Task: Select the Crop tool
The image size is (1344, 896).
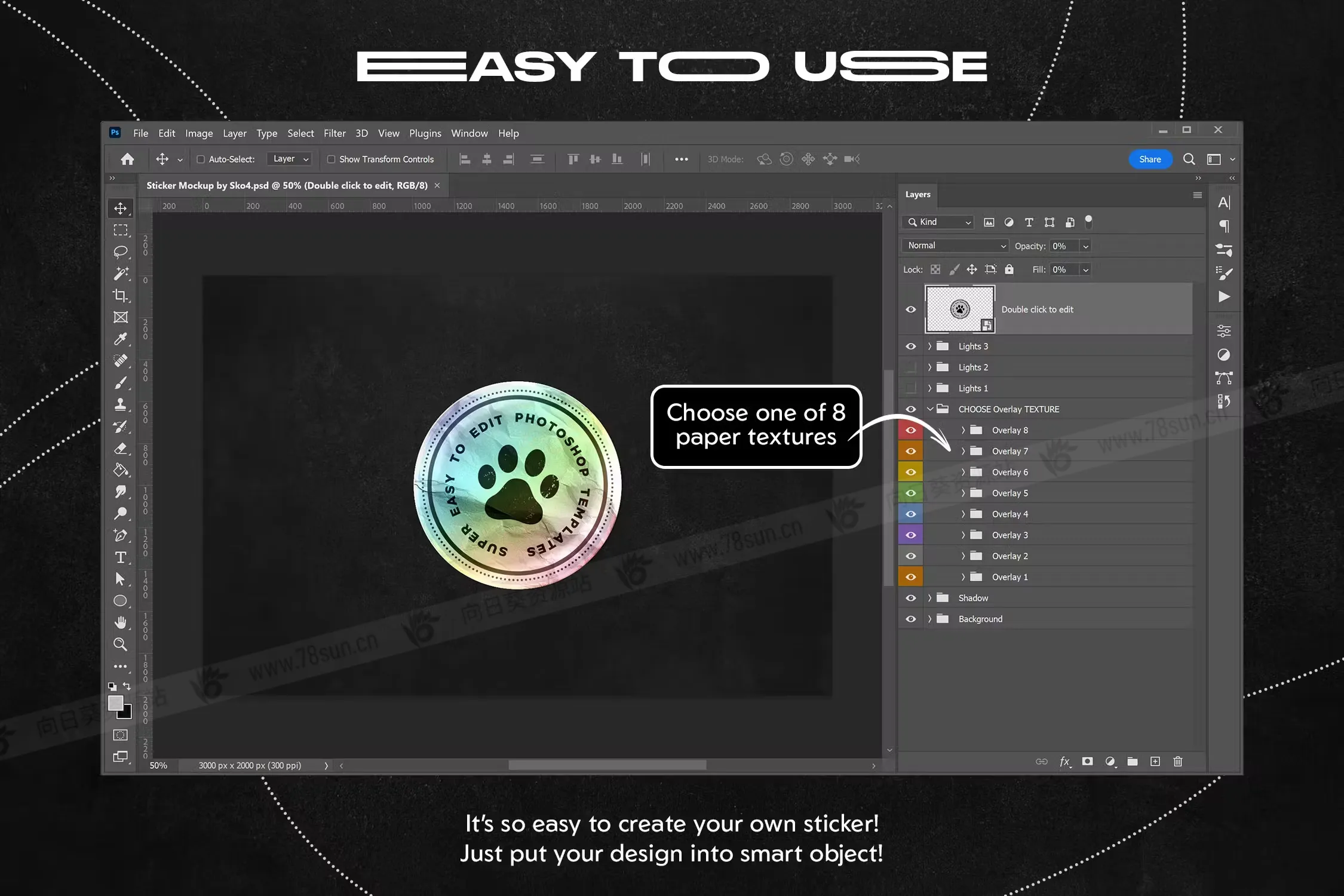Action: point(120,296)
